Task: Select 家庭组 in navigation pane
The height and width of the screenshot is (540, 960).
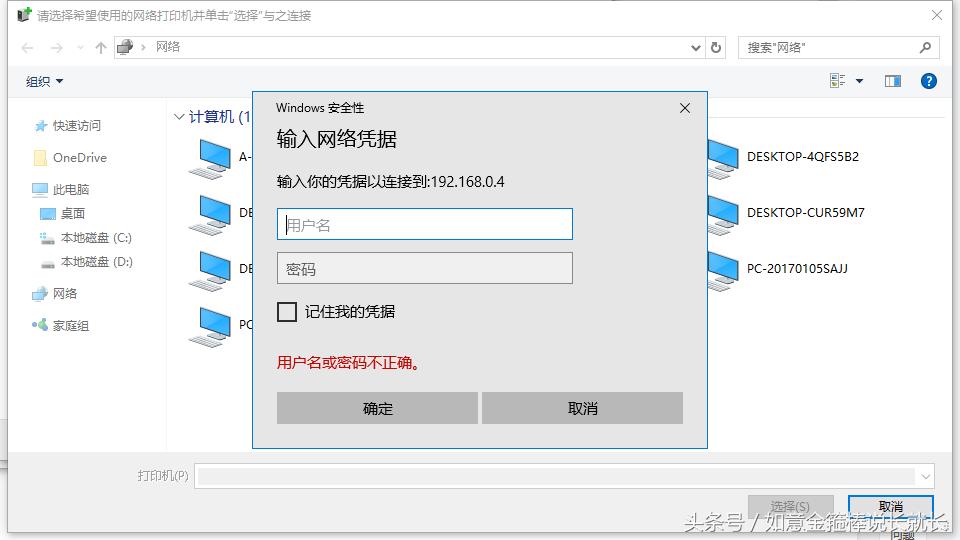Action: click(61, 325)
